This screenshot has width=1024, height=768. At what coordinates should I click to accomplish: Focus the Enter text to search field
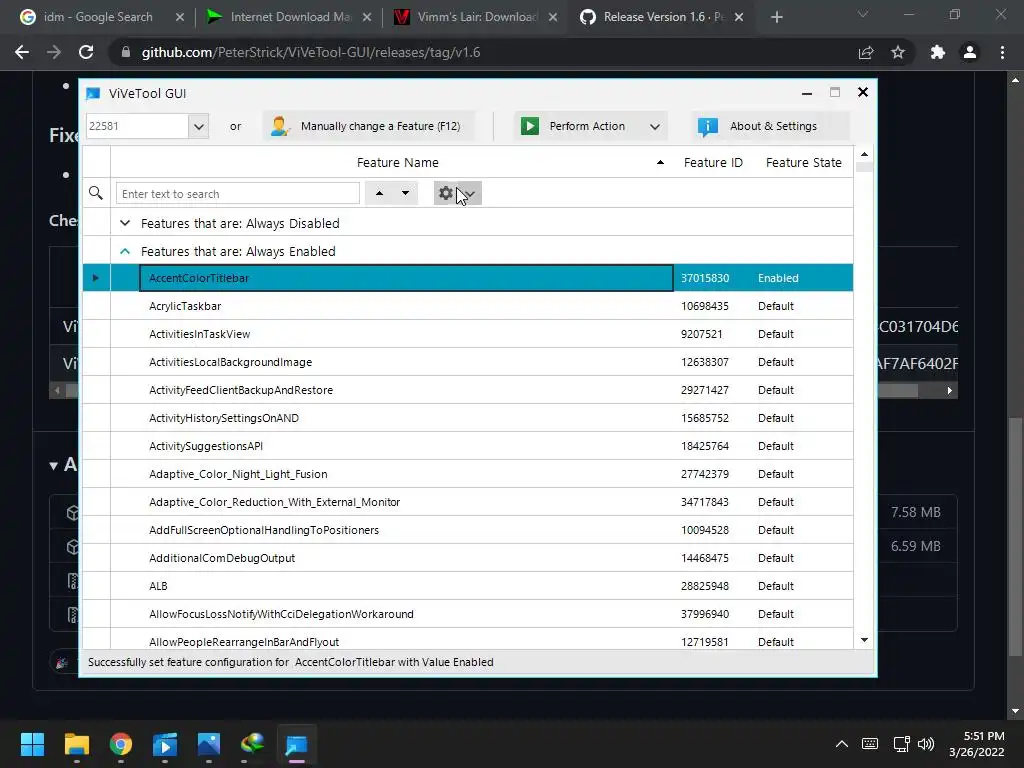[x=238, y=193]
